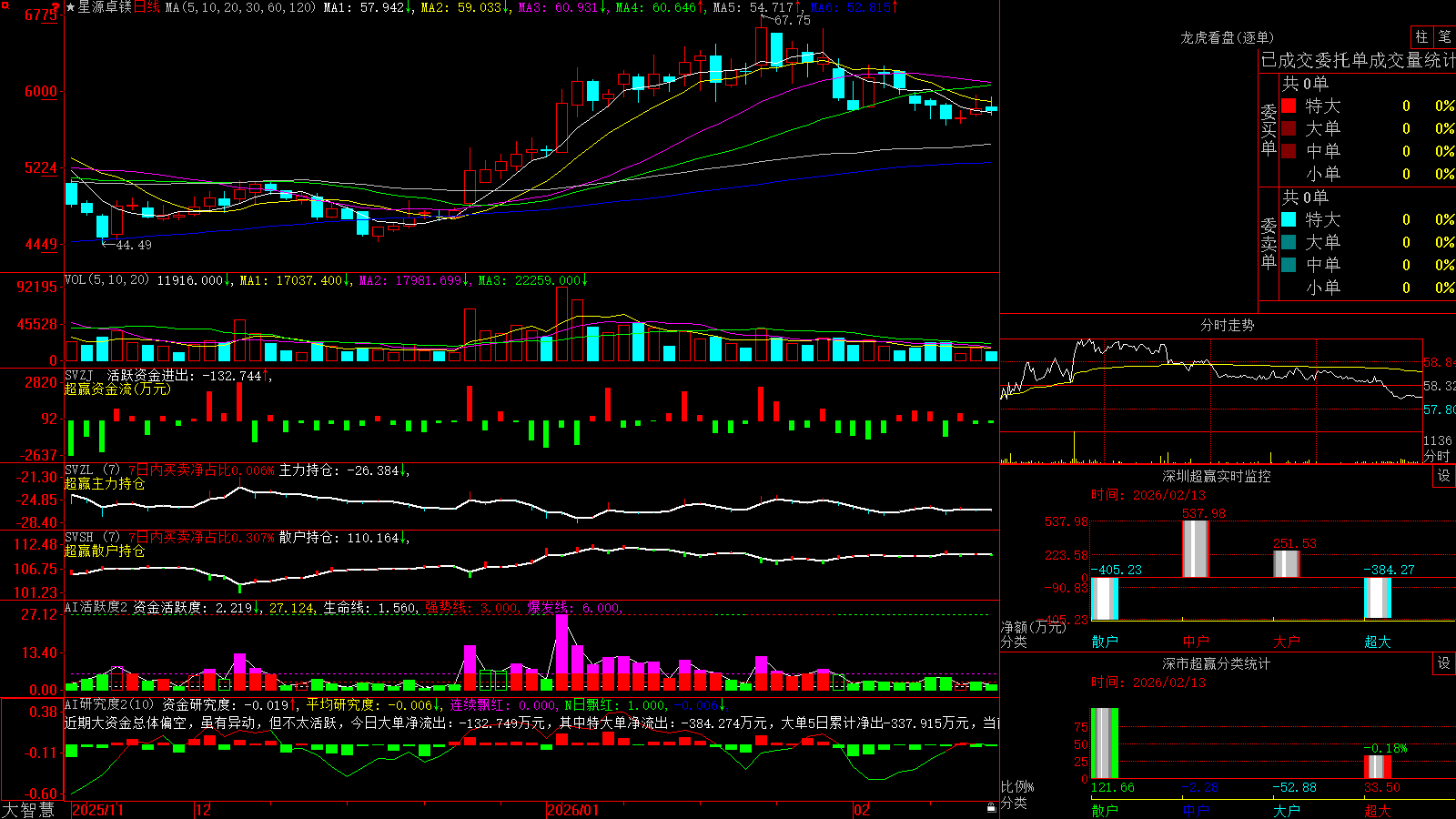Open 设 settings for 深市超赢分类统计
The image size is (1456, 819).
point(1444,663)
